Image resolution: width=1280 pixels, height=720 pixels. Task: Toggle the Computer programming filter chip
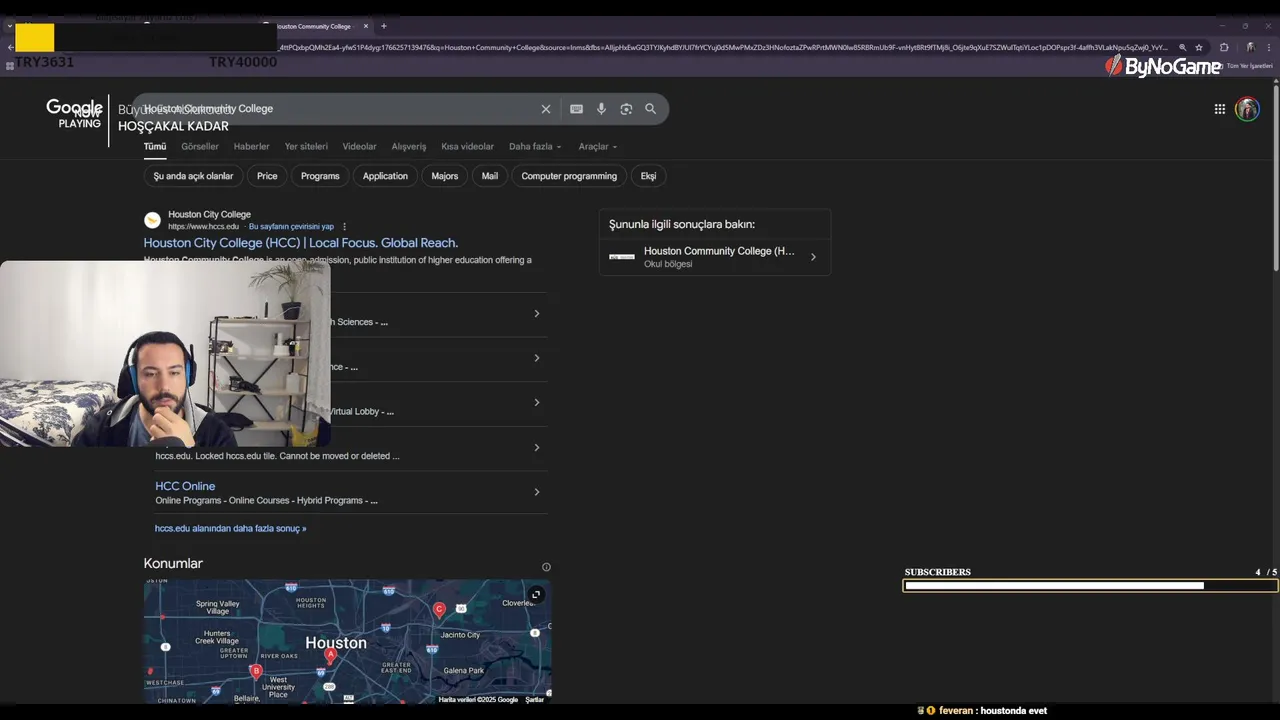(x=569, y=176)
